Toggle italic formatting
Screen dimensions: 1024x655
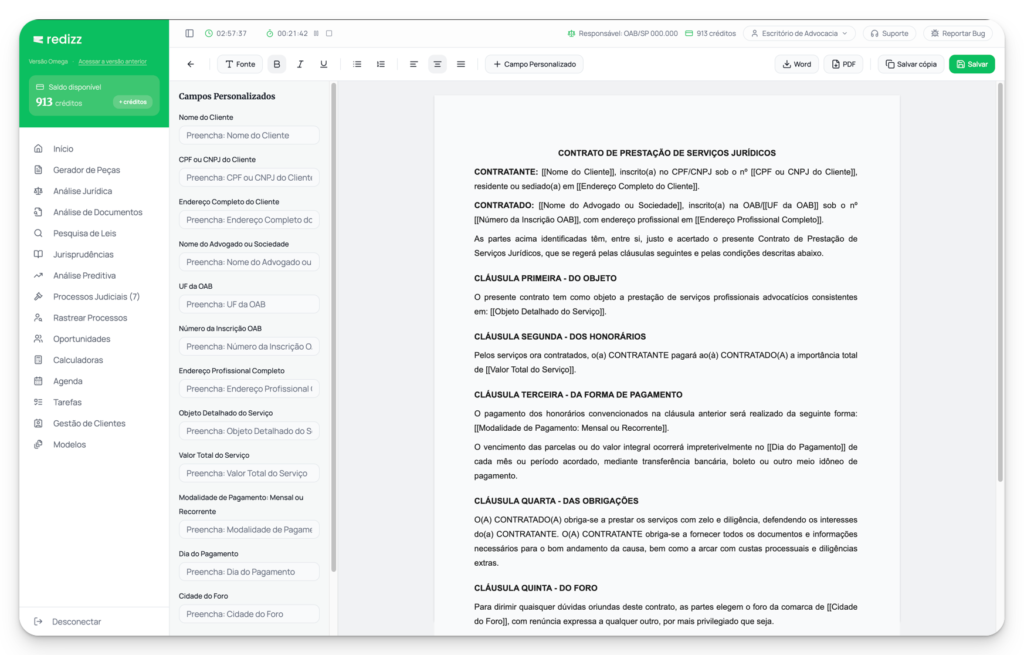pos(300,64)
